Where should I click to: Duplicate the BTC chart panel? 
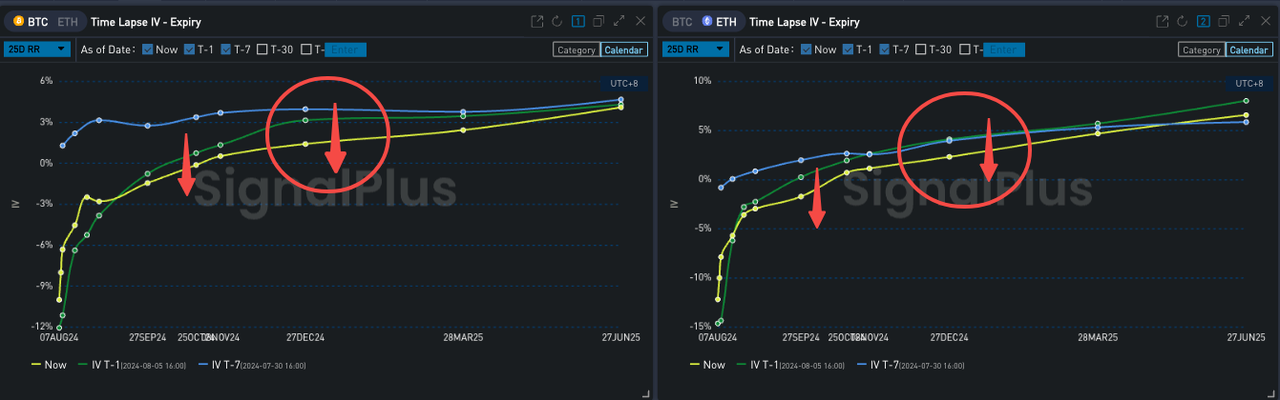point(598,21)
